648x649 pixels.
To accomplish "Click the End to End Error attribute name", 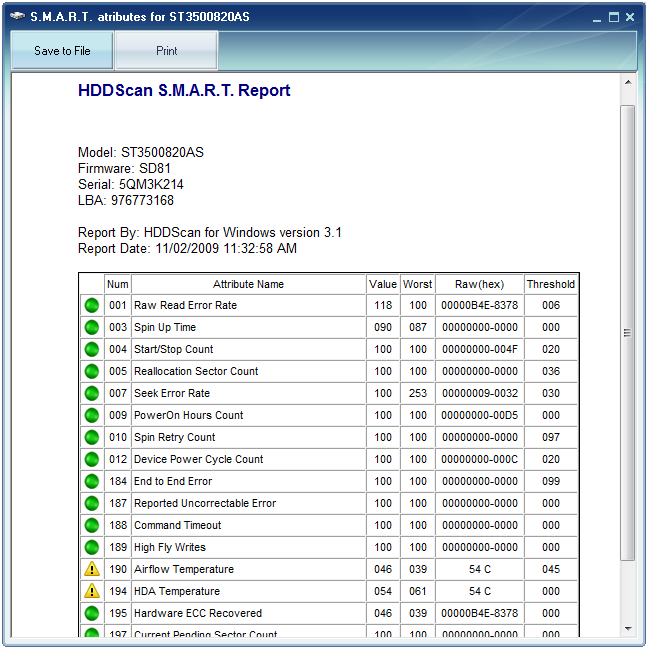I will pos(173,481).
